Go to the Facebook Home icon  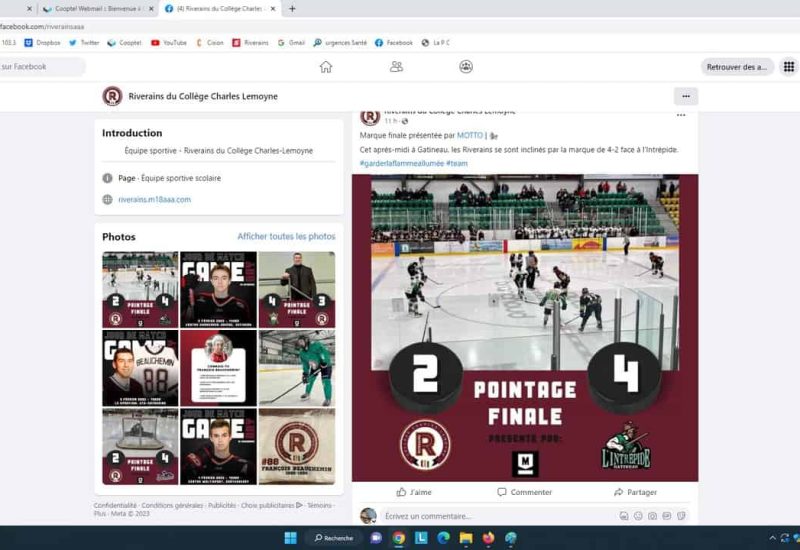coord(325,67)
